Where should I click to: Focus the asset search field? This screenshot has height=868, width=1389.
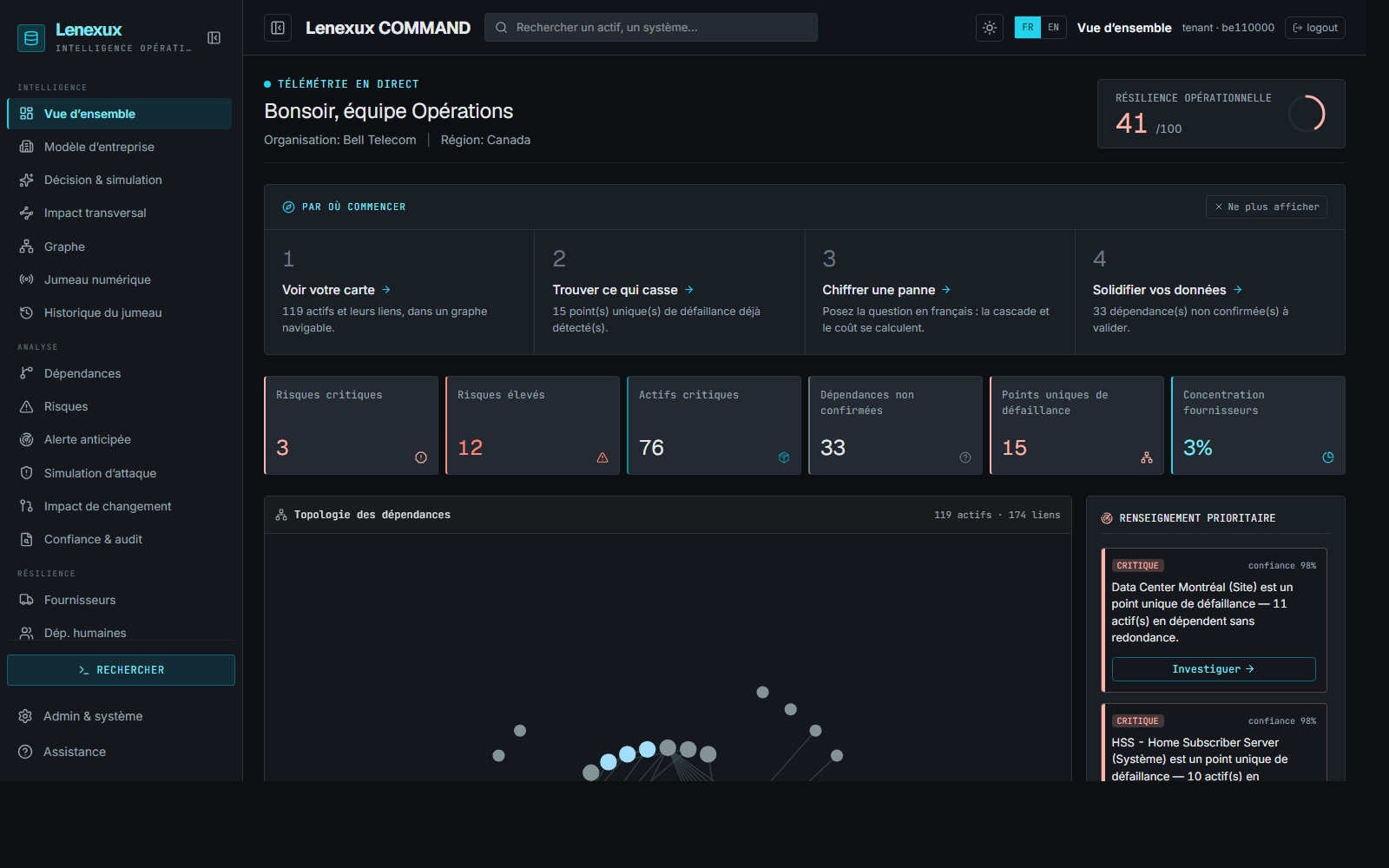[651, 28]
